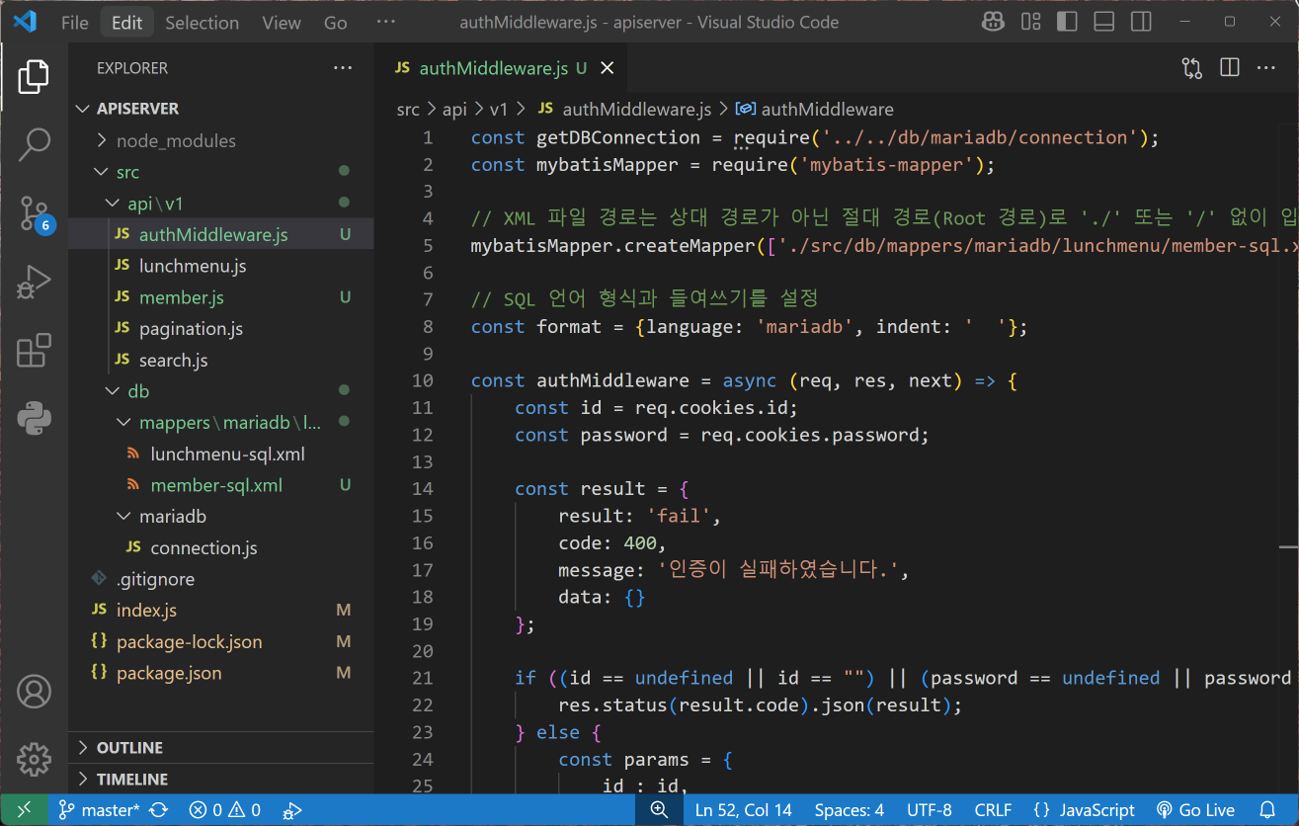
Task: Open search.js in explorer
Action: [222, 360]
